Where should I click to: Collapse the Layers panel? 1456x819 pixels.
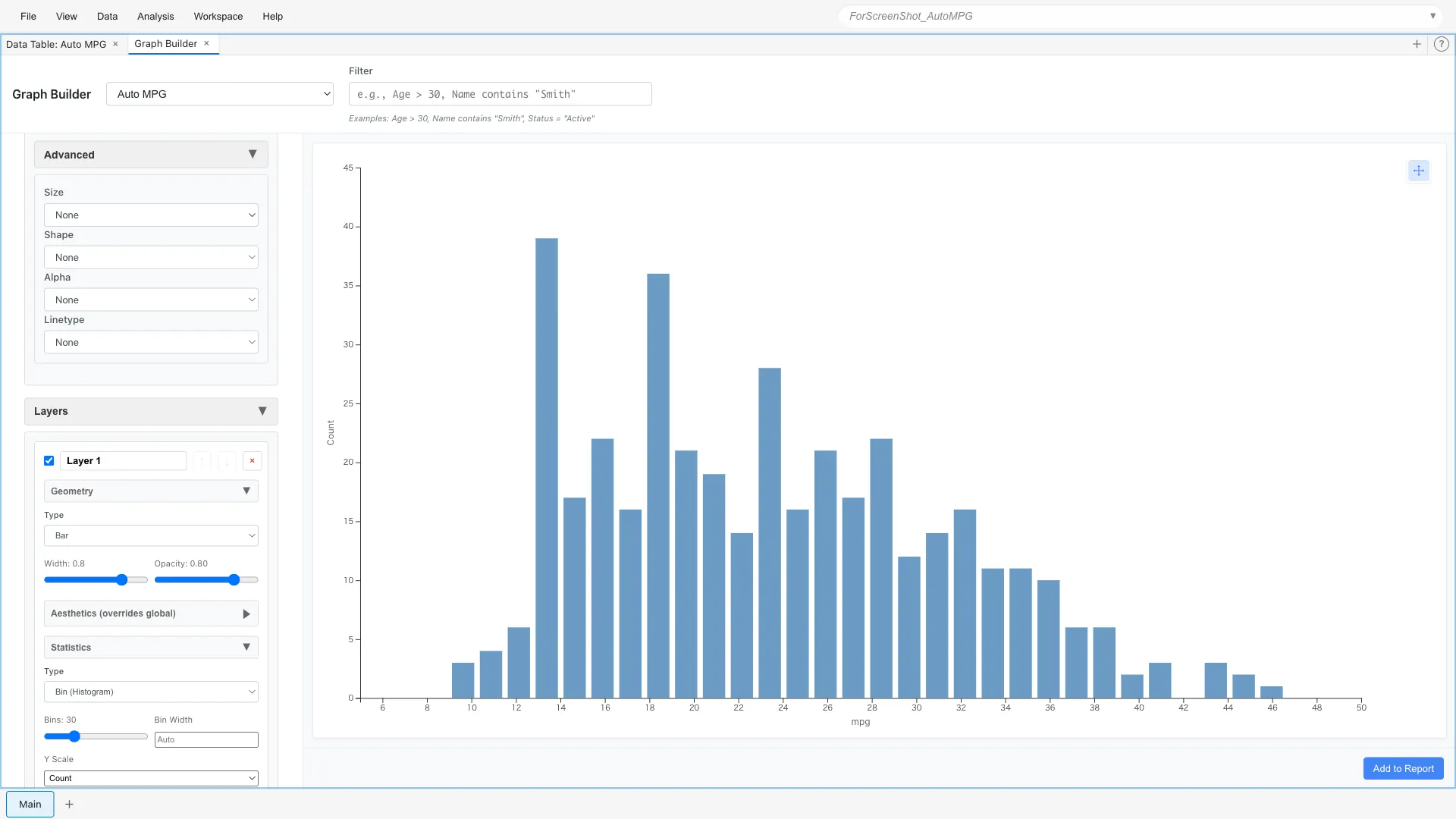point(263,411)
